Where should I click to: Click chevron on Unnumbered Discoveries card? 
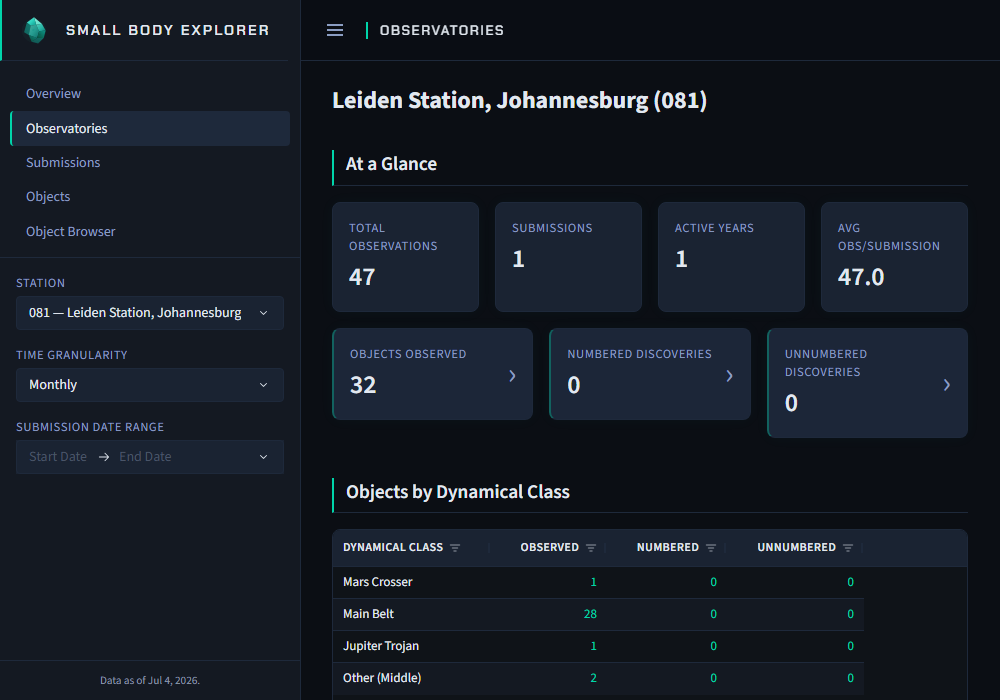(946, 384)
